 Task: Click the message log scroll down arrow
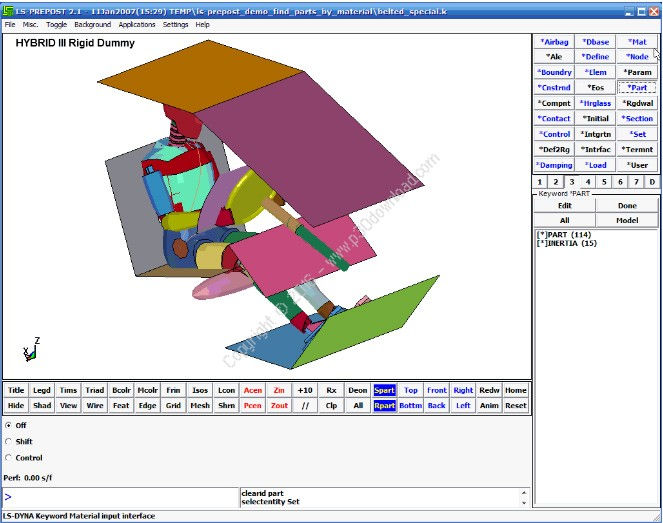(x=524, y=503)
